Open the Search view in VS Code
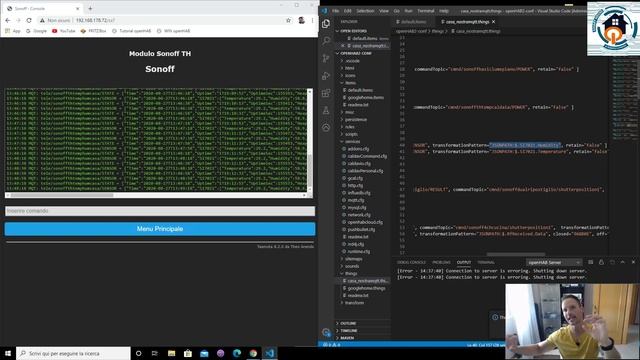Viewport: 640px width, 360px height. 326,41
